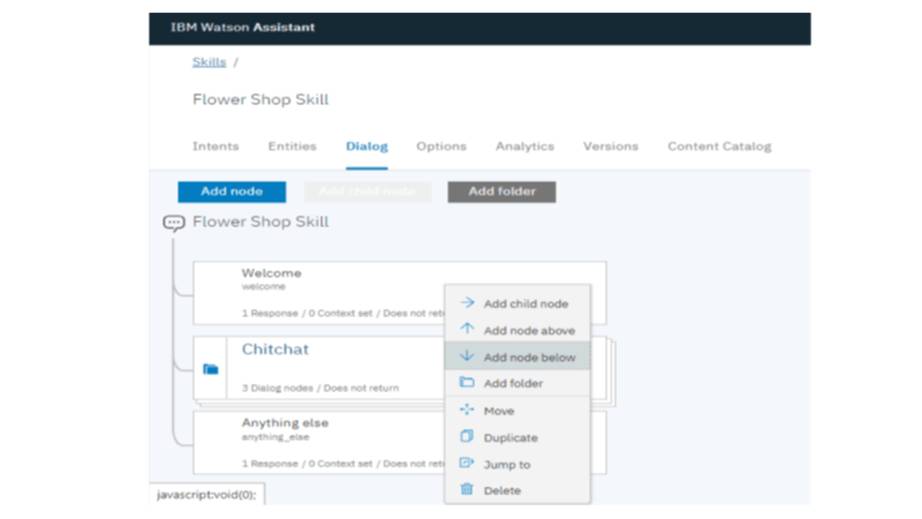Click the folder icon in the context menu
This screenshot has width=922, height=519.
point(466,383)
